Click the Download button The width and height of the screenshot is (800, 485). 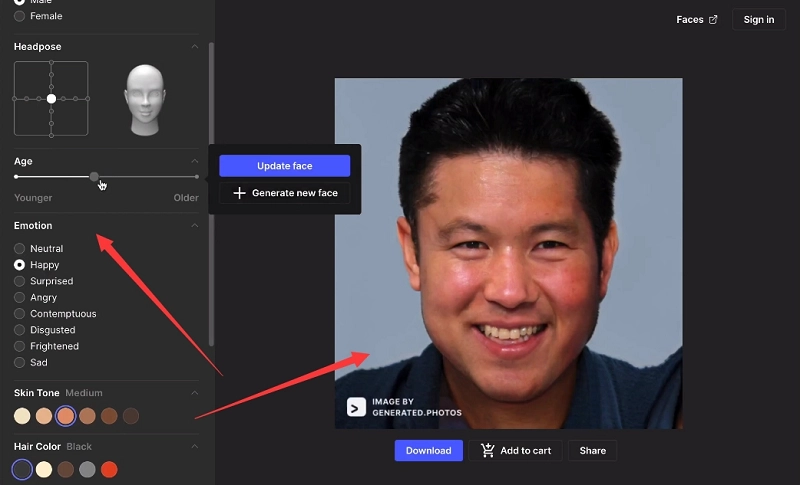428,450
